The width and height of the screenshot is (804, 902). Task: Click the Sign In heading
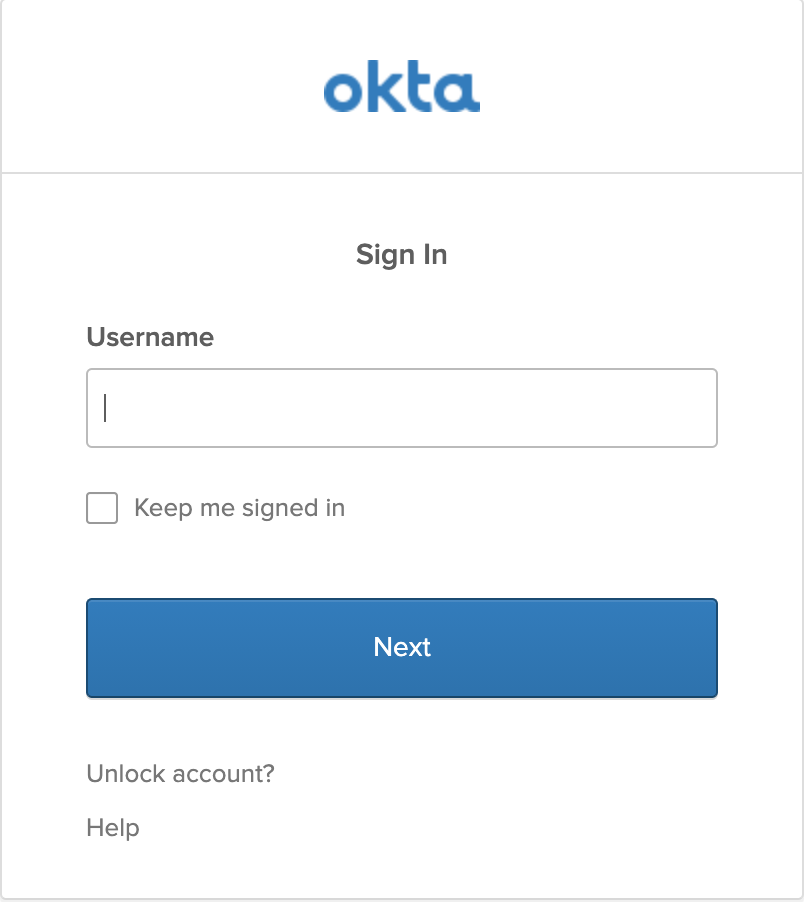coord(401,255)
